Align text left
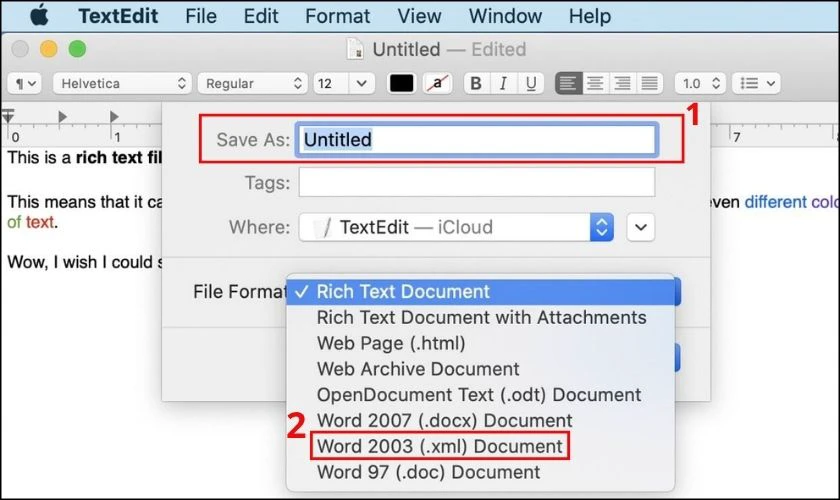Image resolution: width=840 pixels, height=500 pixels. tap(568, 84)
